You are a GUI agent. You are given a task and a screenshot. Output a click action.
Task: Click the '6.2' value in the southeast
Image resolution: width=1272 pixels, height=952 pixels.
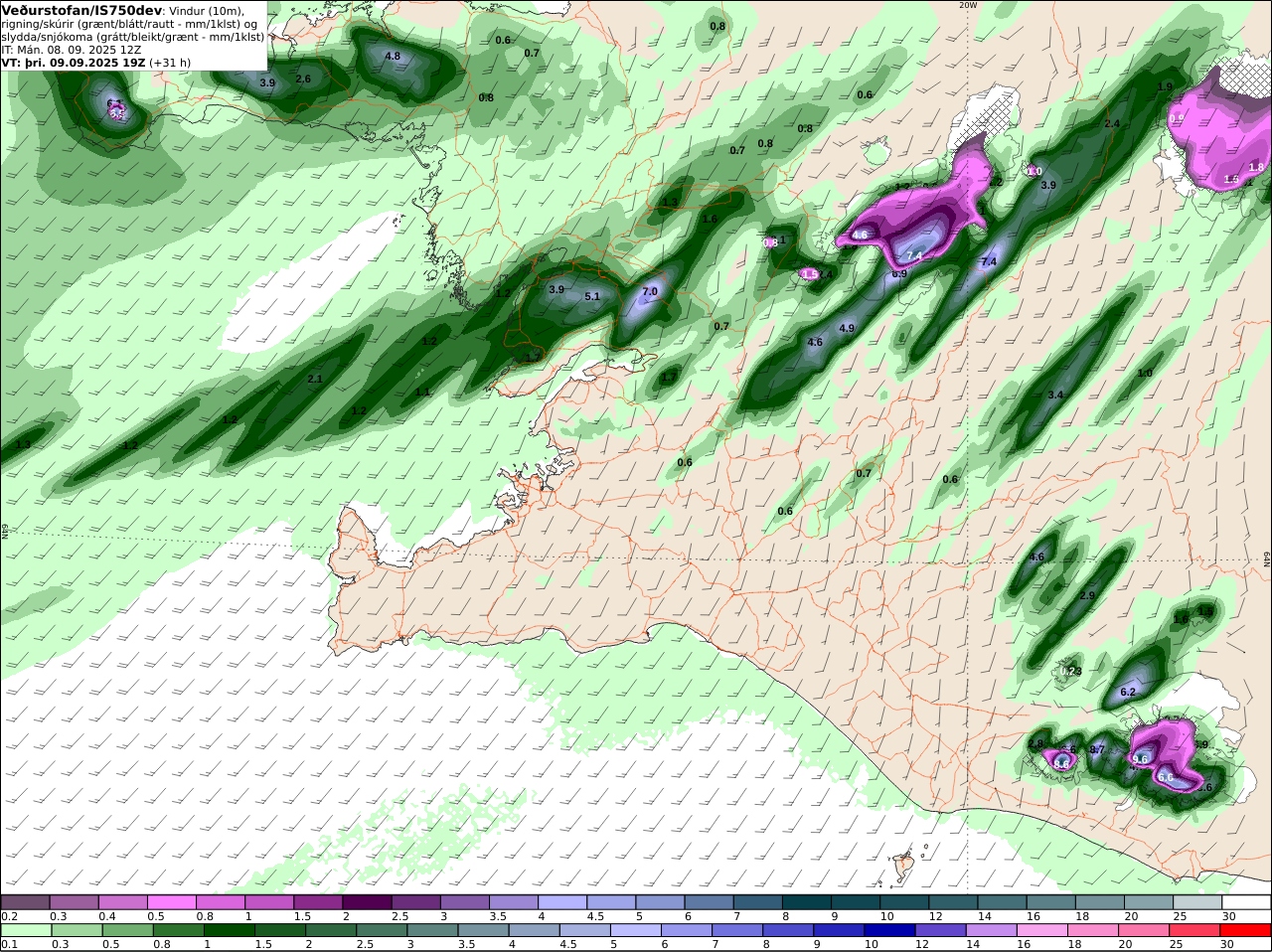pyautogui.click(x=1128, y=692)
